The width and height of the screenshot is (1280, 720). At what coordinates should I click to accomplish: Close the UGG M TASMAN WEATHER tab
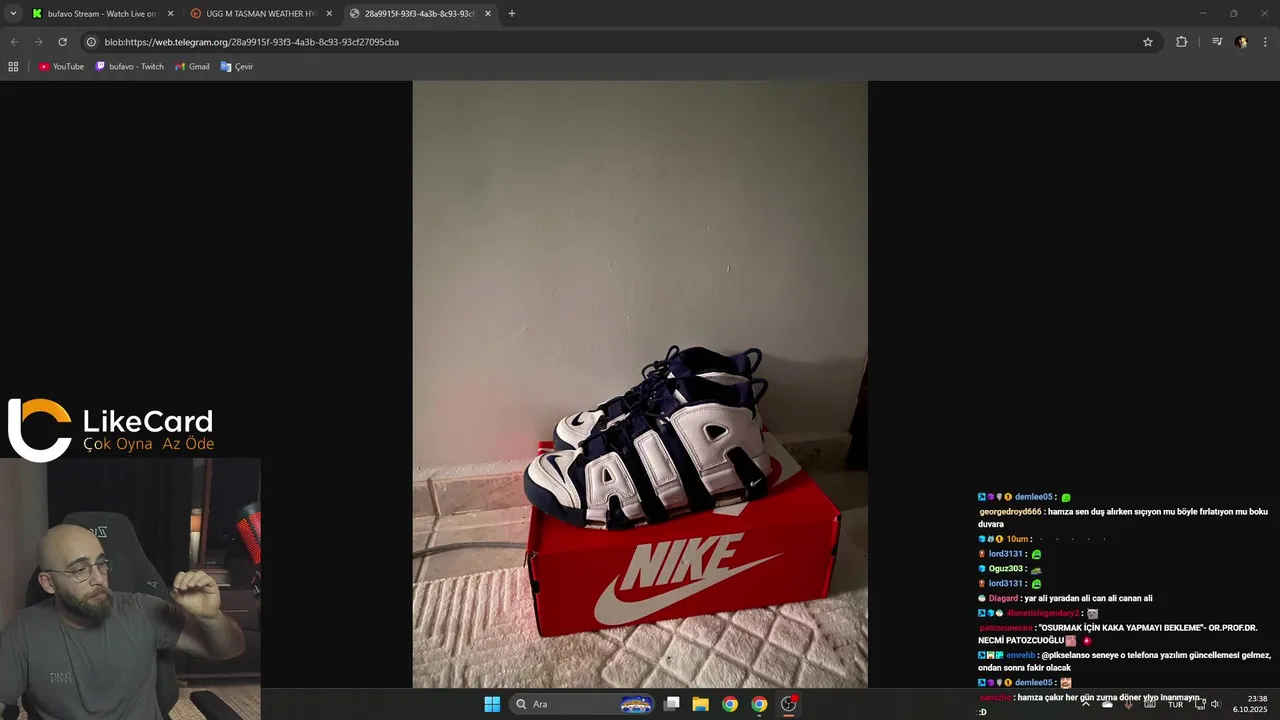click(329, 14)
